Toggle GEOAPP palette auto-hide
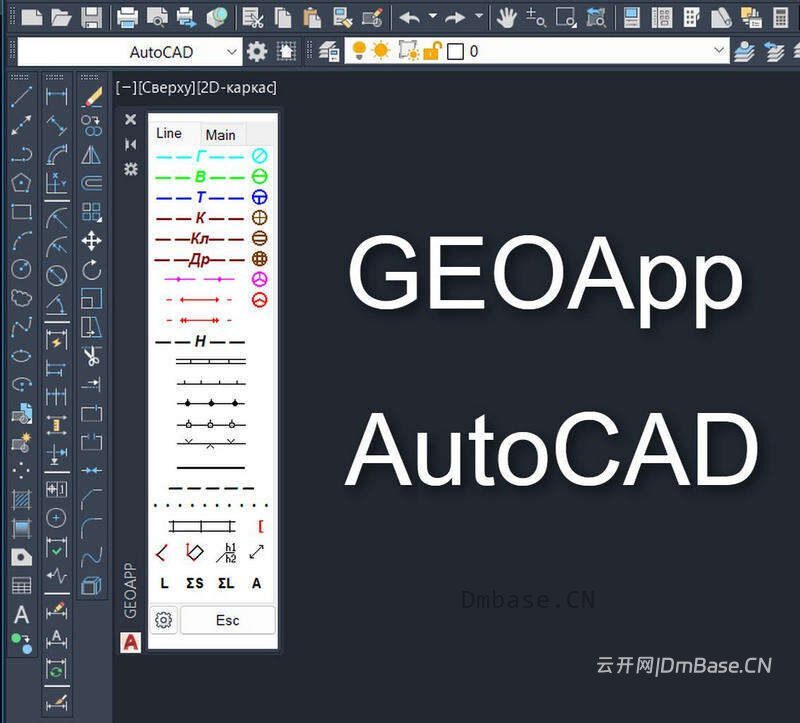This screenshot has width=800, height=723. 131,144
